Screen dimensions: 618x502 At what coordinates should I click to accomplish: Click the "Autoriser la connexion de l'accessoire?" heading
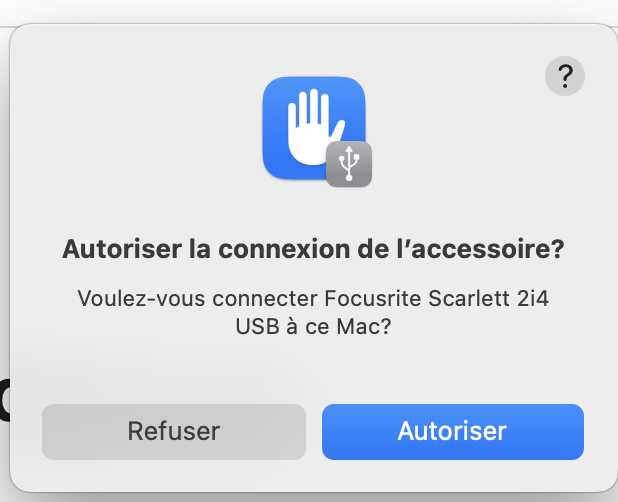pos(313,249)
